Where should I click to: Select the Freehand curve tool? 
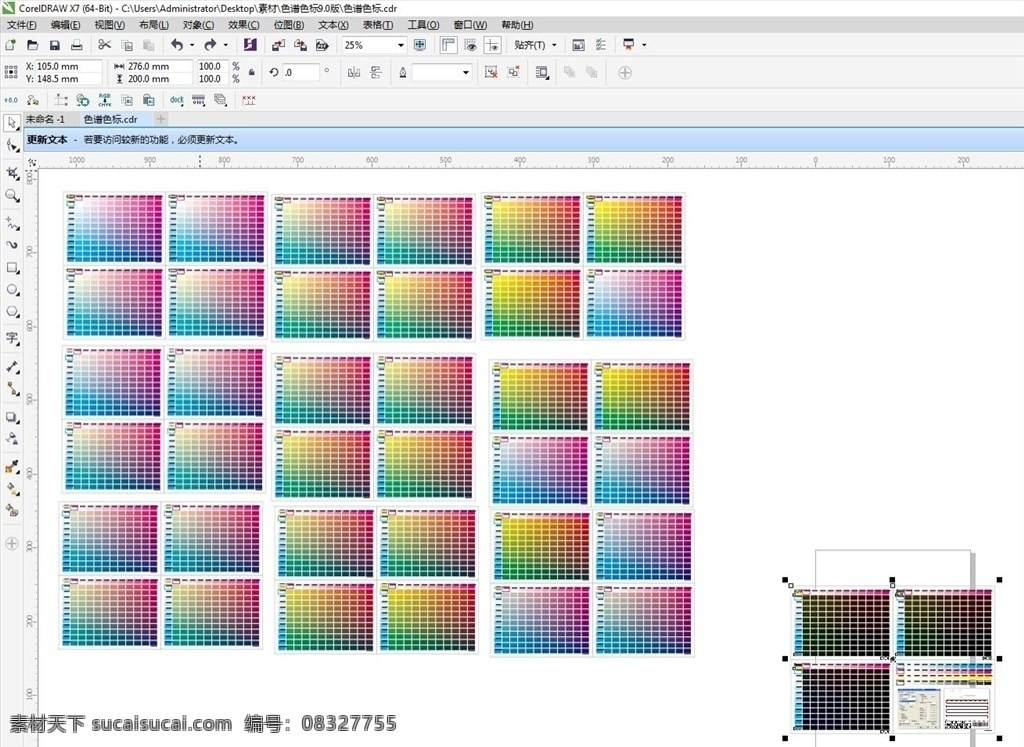click(12, 223)
